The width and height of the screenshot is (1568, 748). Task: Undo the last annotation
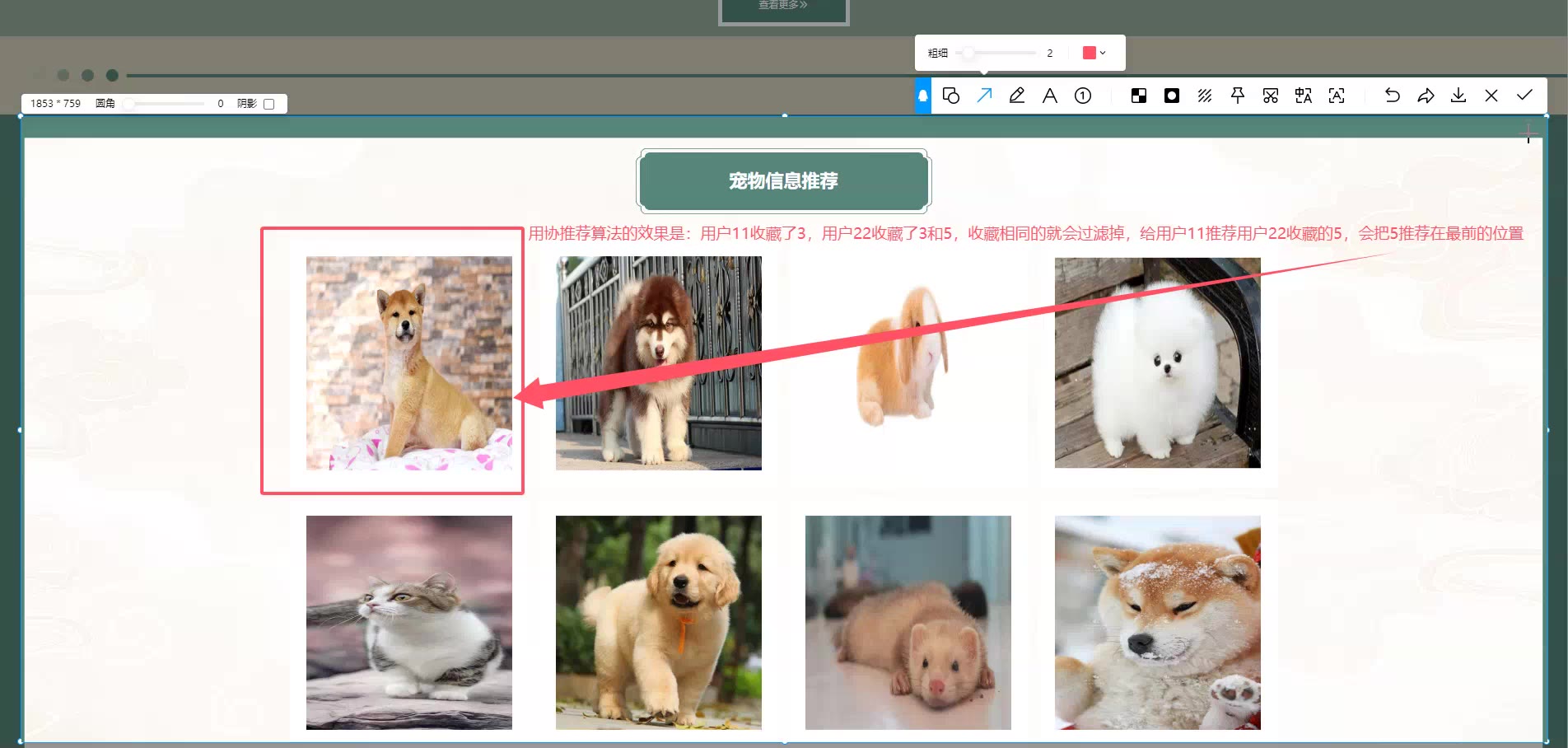[1393, 96]
